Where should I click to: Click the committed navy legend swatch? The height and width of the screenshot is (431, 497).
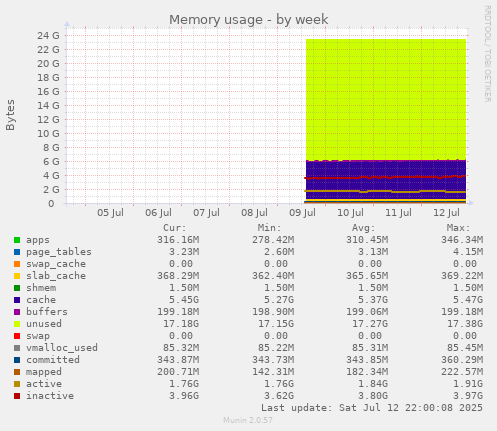pos(17,360)
